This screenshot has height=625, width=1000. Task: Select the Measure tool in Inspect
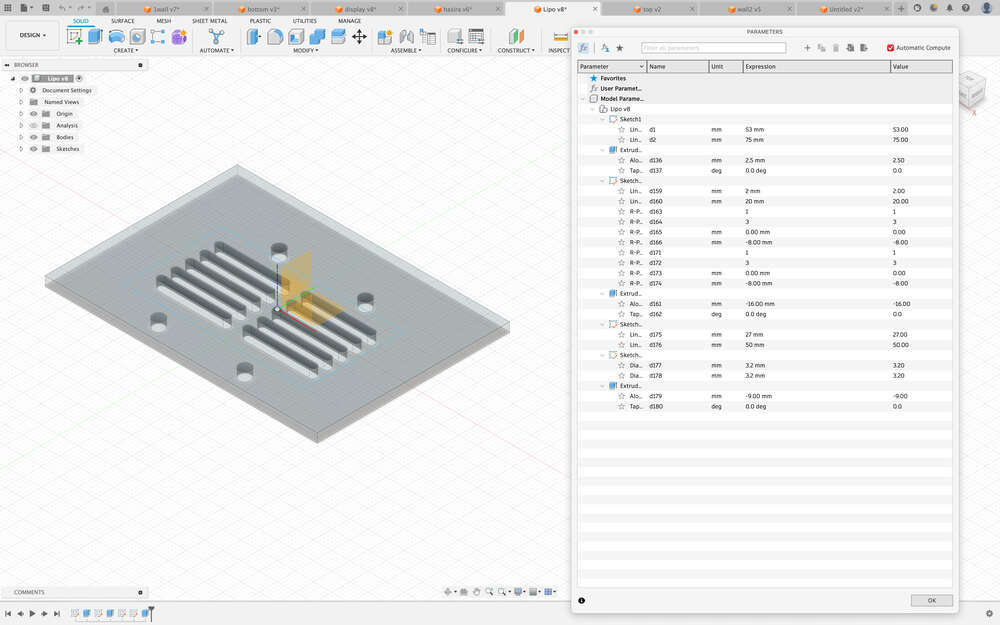(561, 36)
